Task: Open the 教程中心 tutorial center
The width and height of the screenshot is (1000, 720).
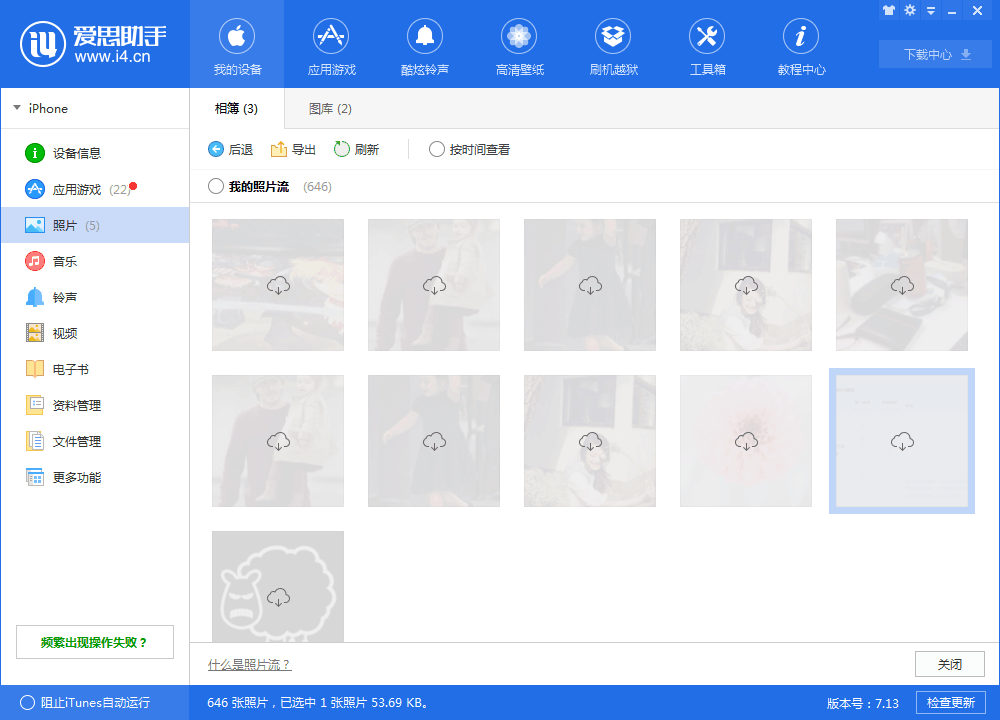Action: 801,46
